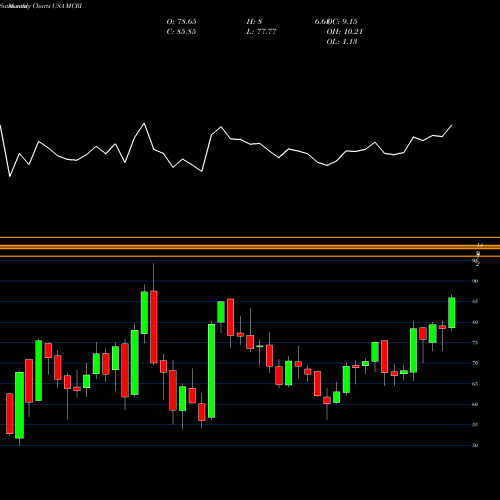Screen dimensions: 500x500
Task: Click the open value 'O: 78.65'
Action: pyautogui.click(x=181, y=22)
